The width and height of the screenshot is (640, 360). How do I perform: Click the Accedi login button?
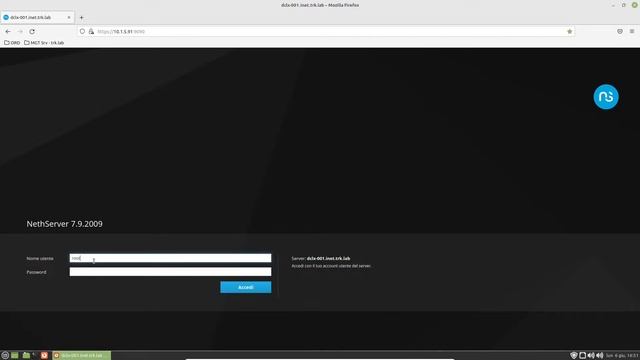click(x=246, y=287)
